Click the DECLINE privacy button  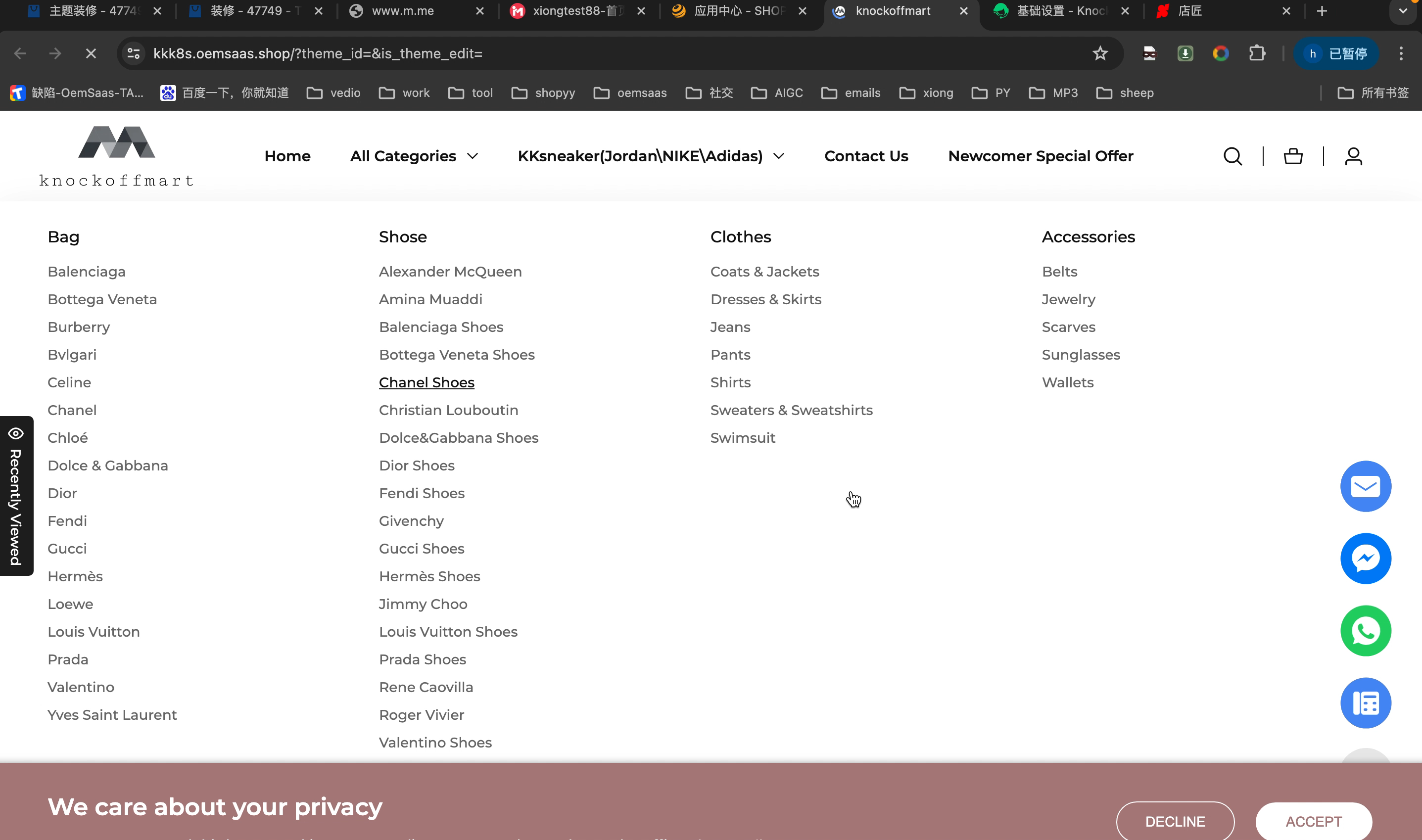[x=1175, y=821]
